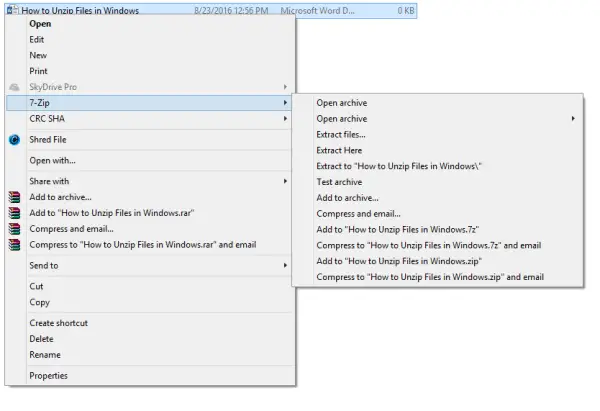Click Add to "How to Unzip Files in Windows.rar"
This screenshot has width=600, height=411.
tap(150, 213)
